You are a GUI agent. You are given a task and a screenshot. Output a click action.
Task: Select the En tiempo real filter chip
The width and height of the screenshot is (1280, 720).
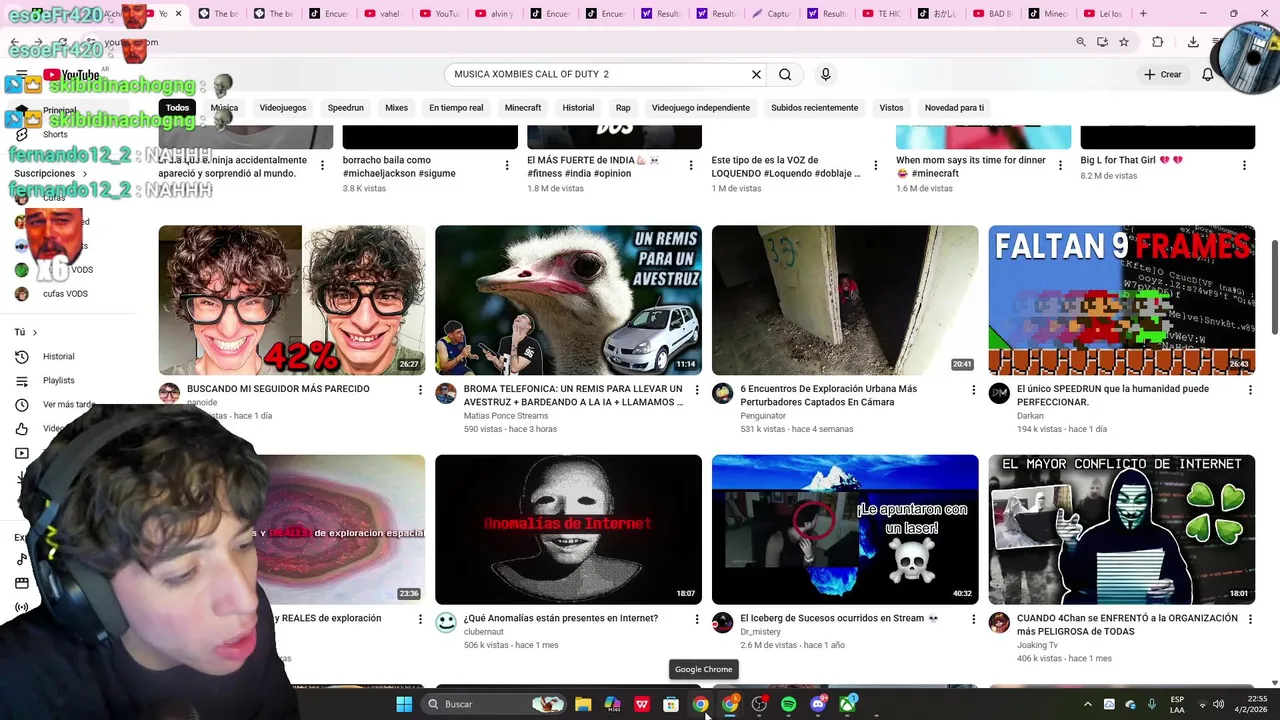click(x=456, y=108)
